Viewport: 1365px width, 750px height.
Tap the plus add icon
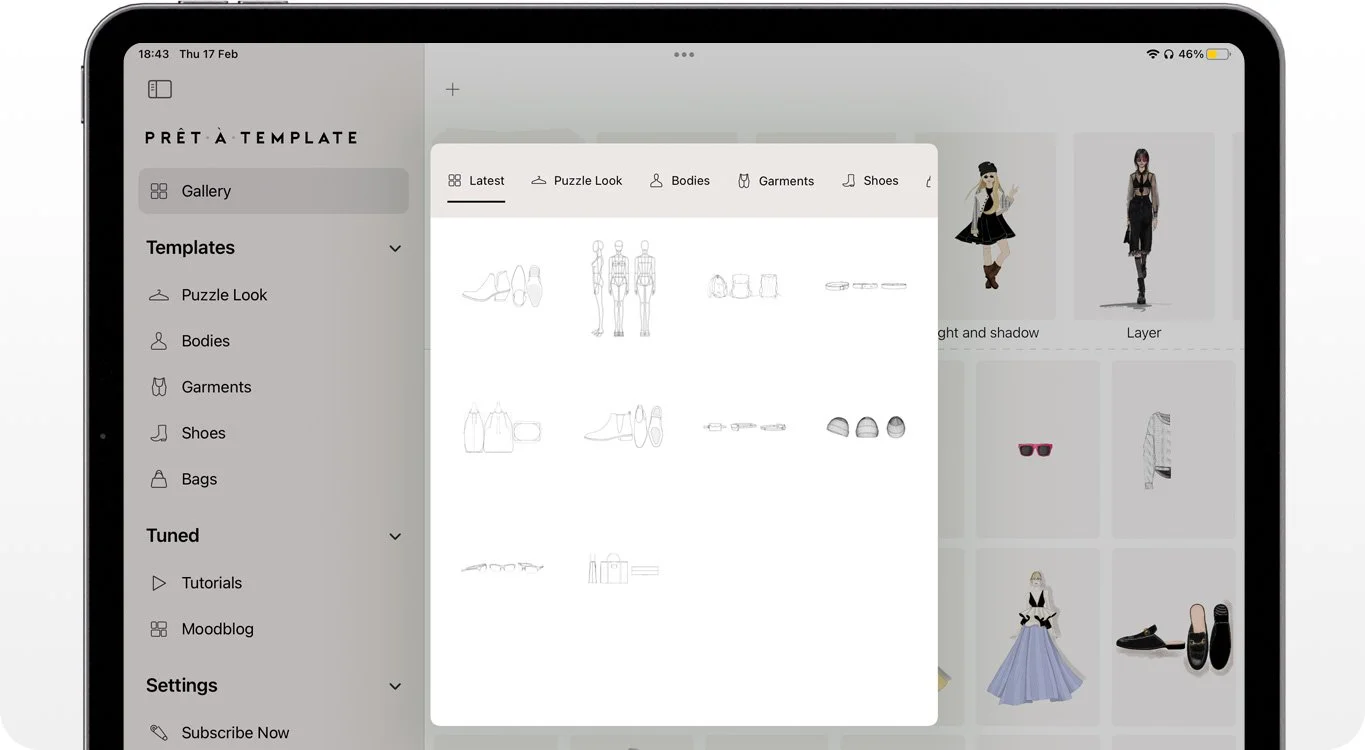[x=453, y=89]
